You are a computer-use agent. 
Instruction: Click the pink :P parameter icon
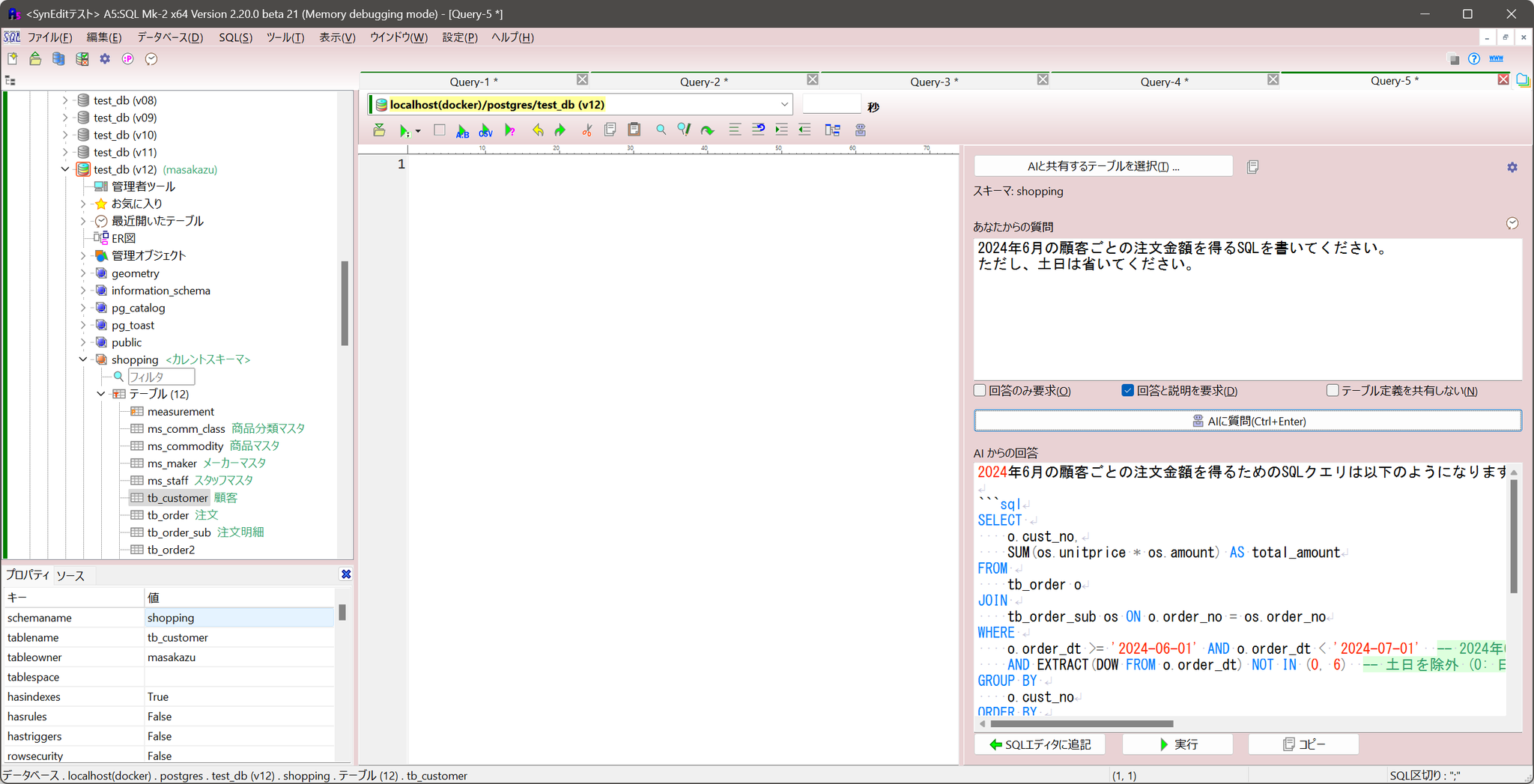tap(128, 59)
